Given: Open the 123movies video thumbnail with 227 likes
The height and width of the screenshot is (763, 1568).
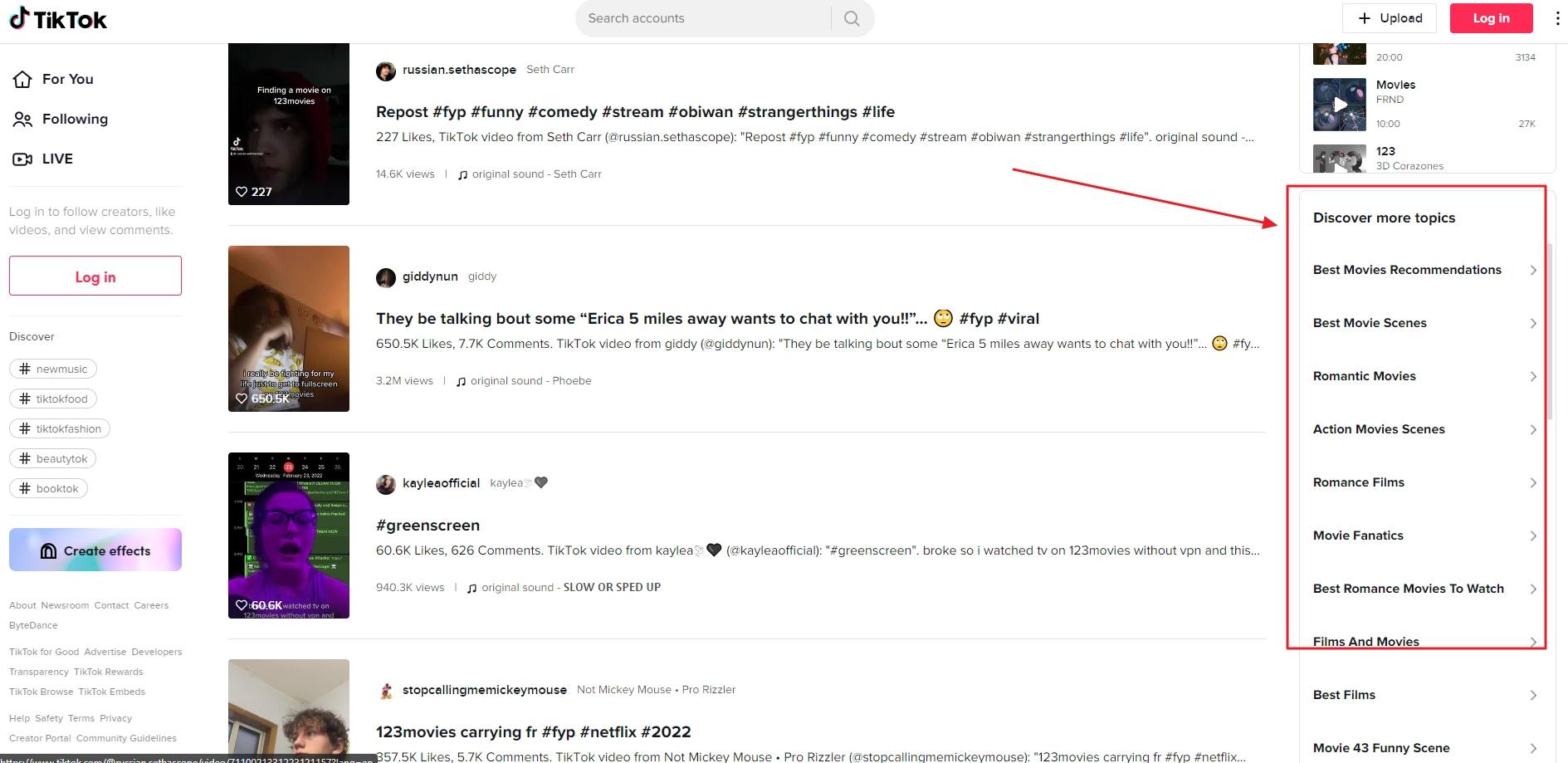Looking at the screenshot, I should (289, 125).
